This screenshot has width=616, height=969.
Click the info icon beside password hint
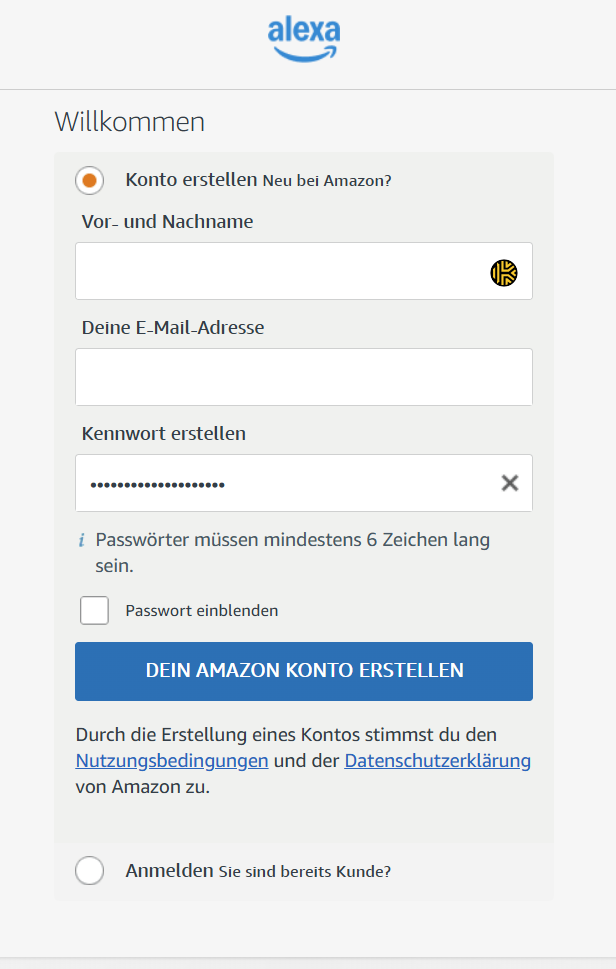[x=82, y=541]
